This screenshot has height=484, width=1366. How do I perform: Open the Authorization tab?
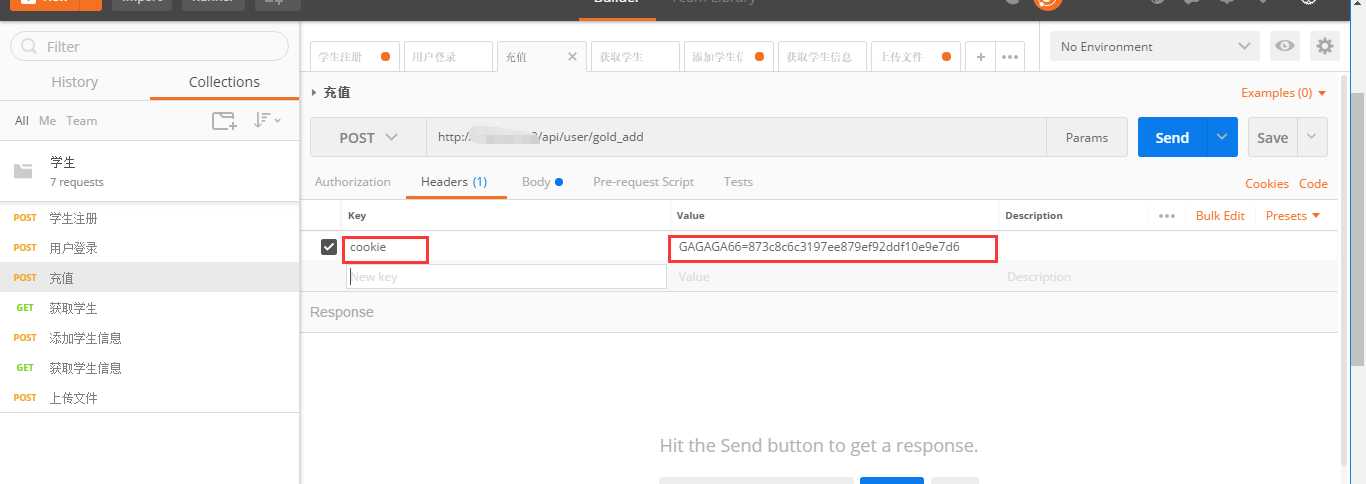pos(352,182)
